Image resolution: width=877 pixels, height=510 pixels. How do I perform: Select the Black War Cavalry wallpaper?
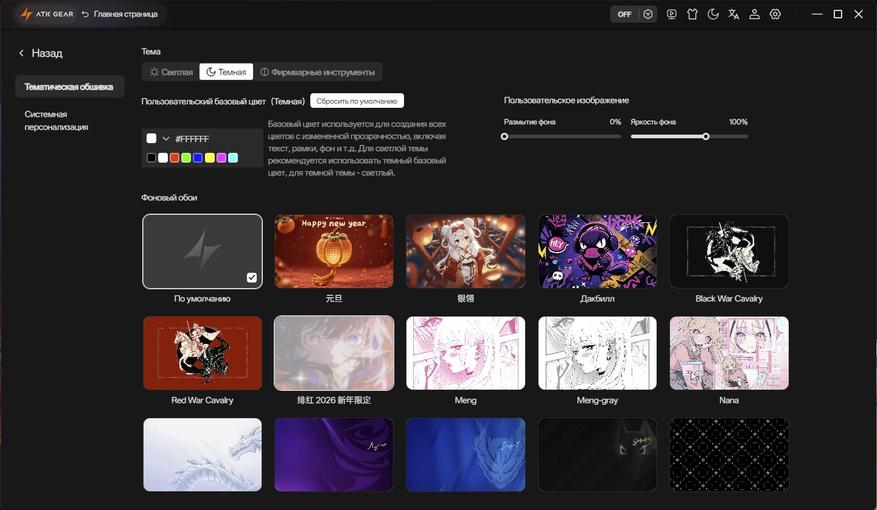[x=729, y=251]
